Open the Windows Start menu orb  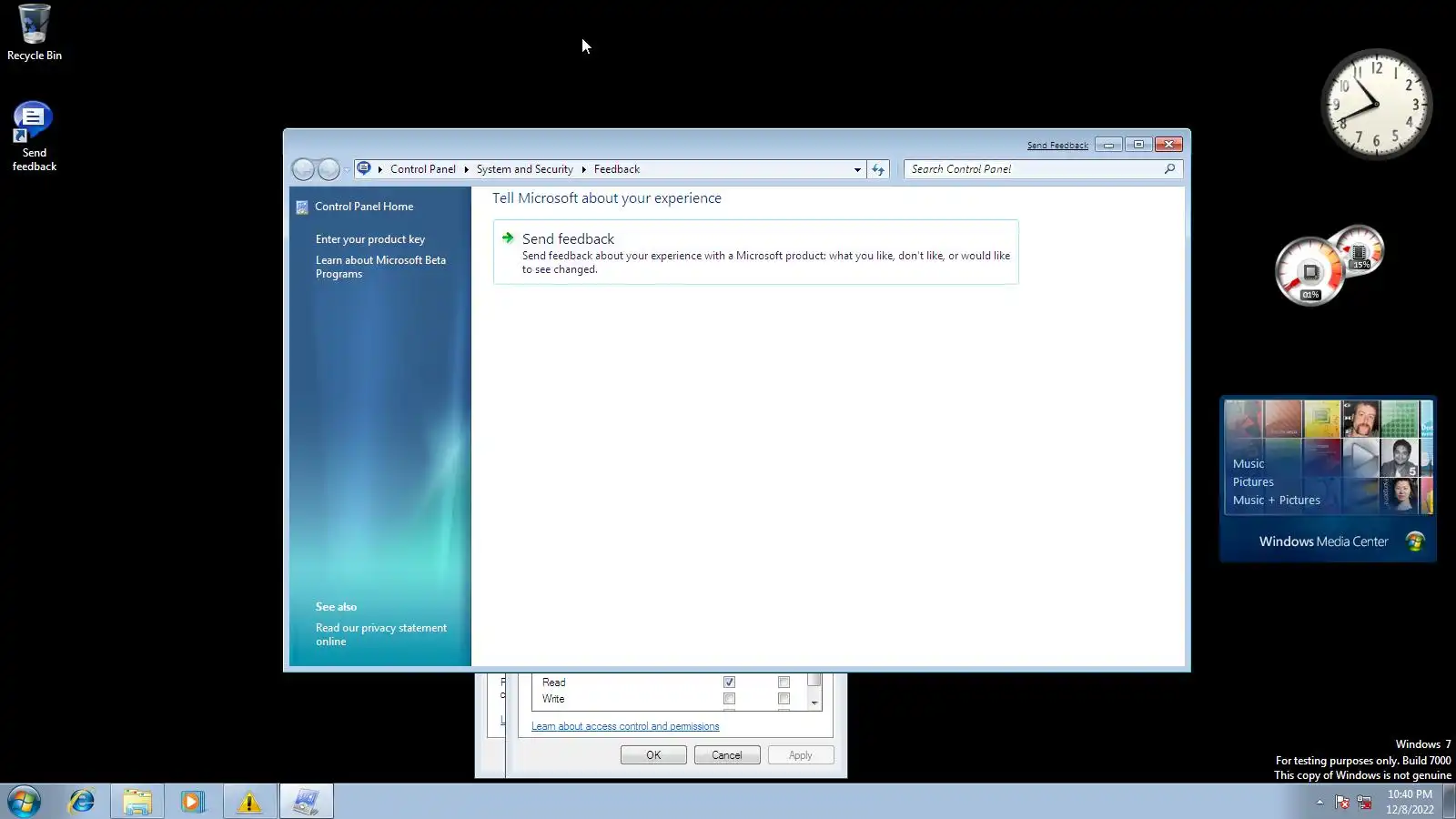[25, 802]
